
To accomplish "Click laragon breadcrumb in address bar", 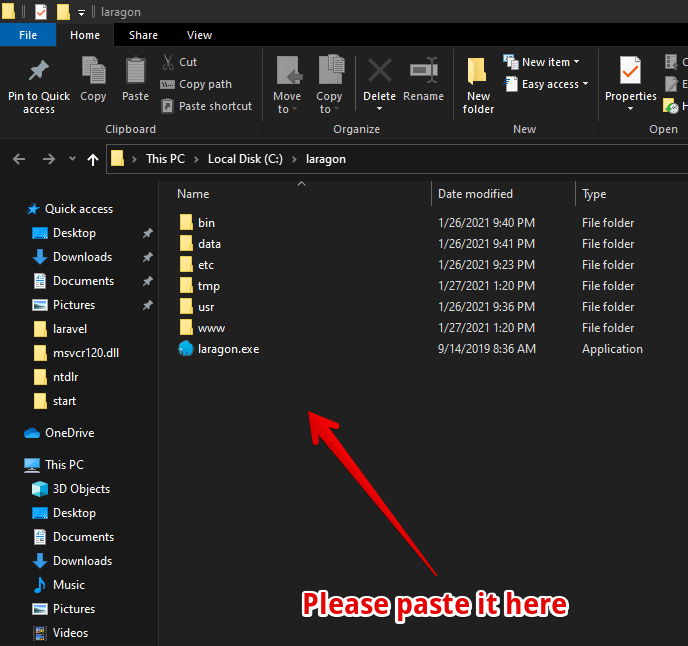I will click(x=326, y=159).
